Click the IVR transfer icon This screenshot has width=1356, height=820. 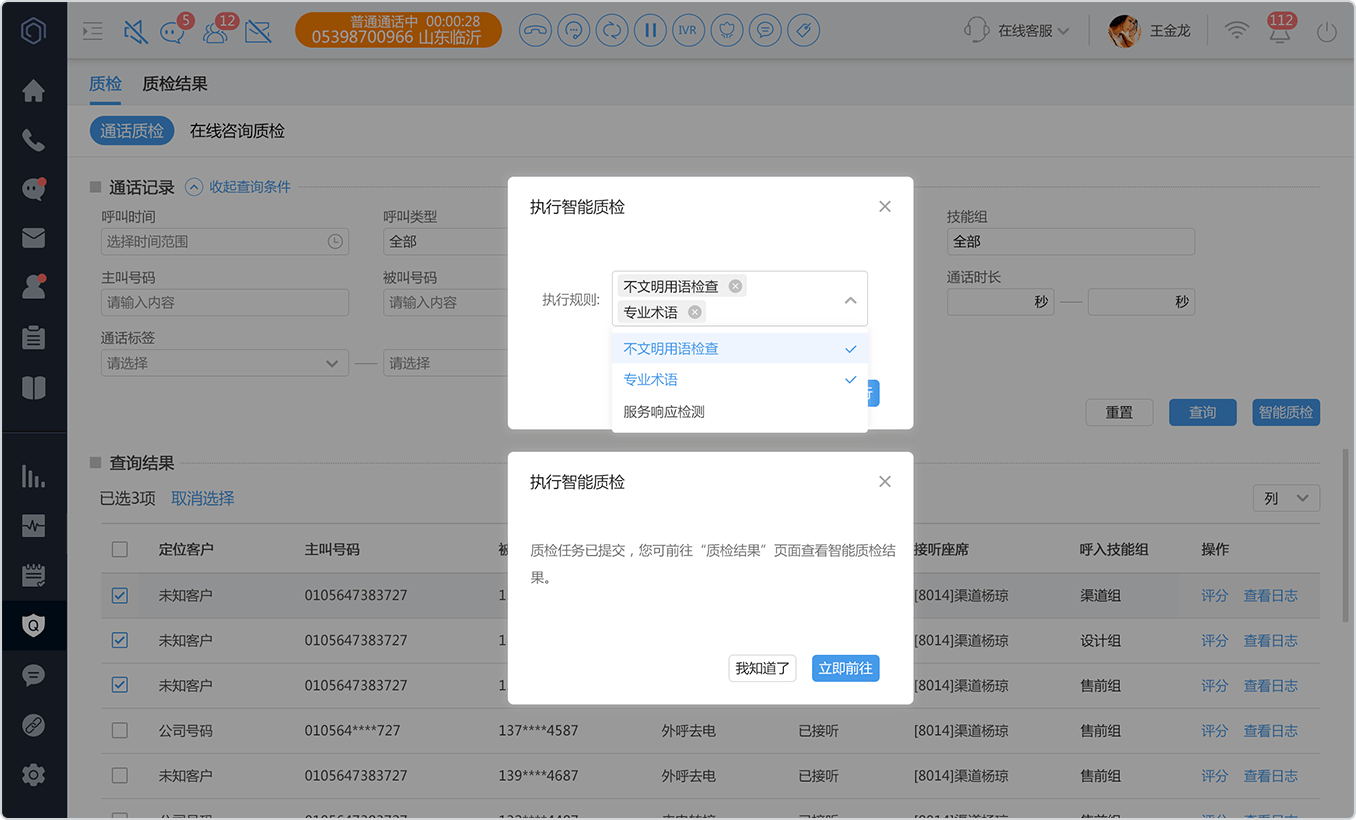(x=687, y=31)
